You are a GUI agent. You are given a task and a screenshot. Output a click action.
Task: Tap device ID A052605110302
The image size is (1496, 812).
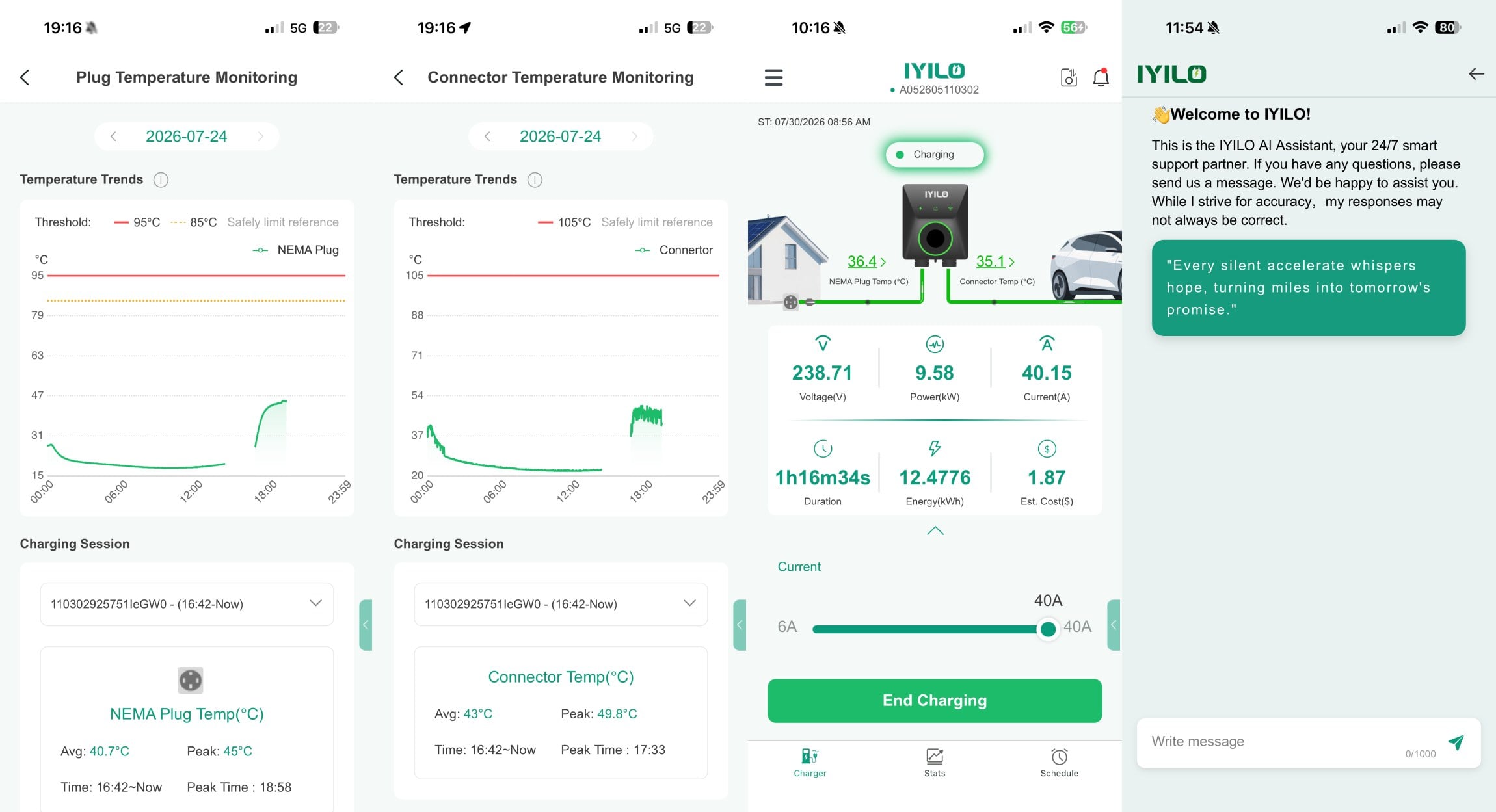939,90
